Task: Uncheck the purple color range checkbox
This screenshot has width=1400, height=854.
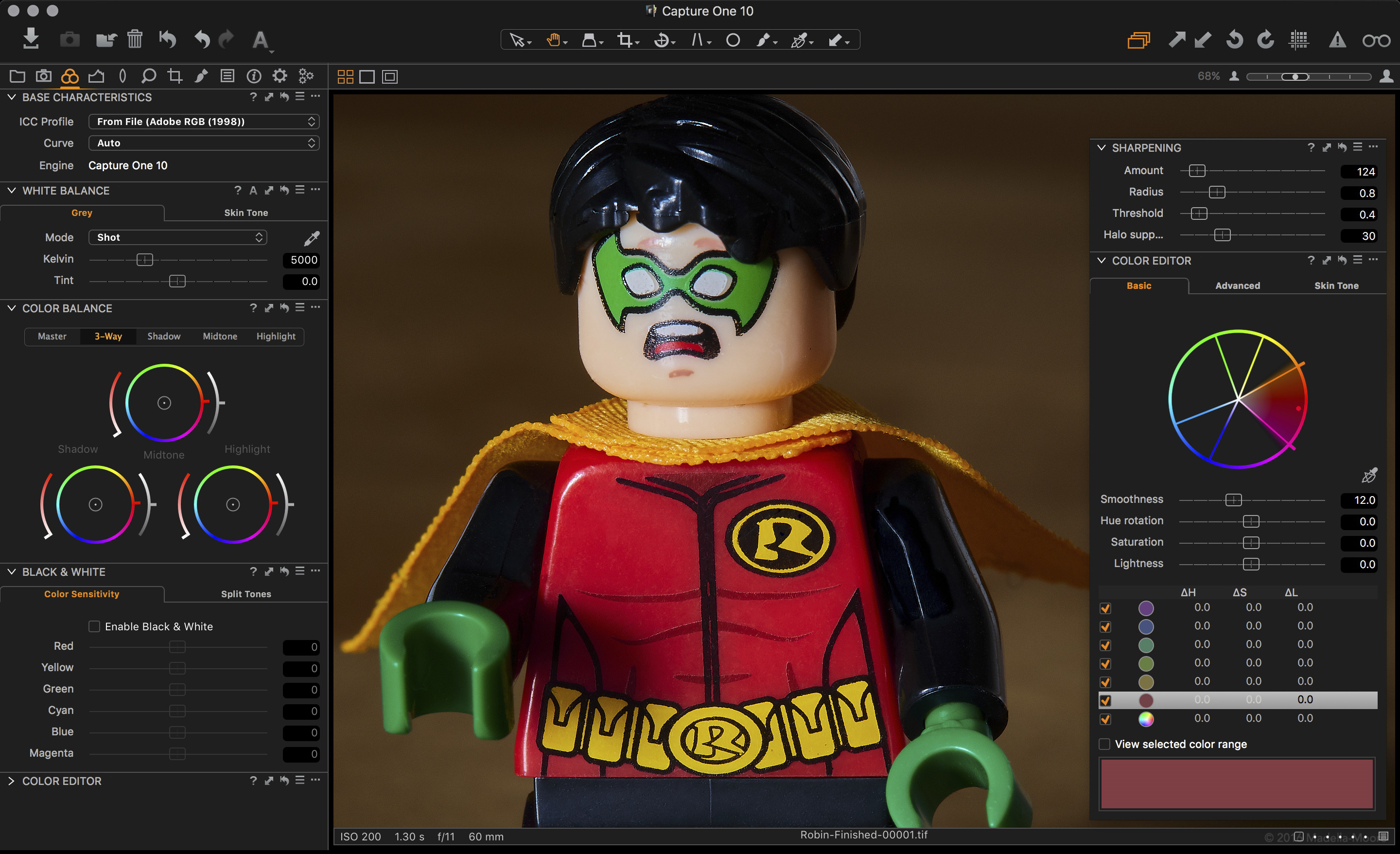Action: coord(1106,608)
